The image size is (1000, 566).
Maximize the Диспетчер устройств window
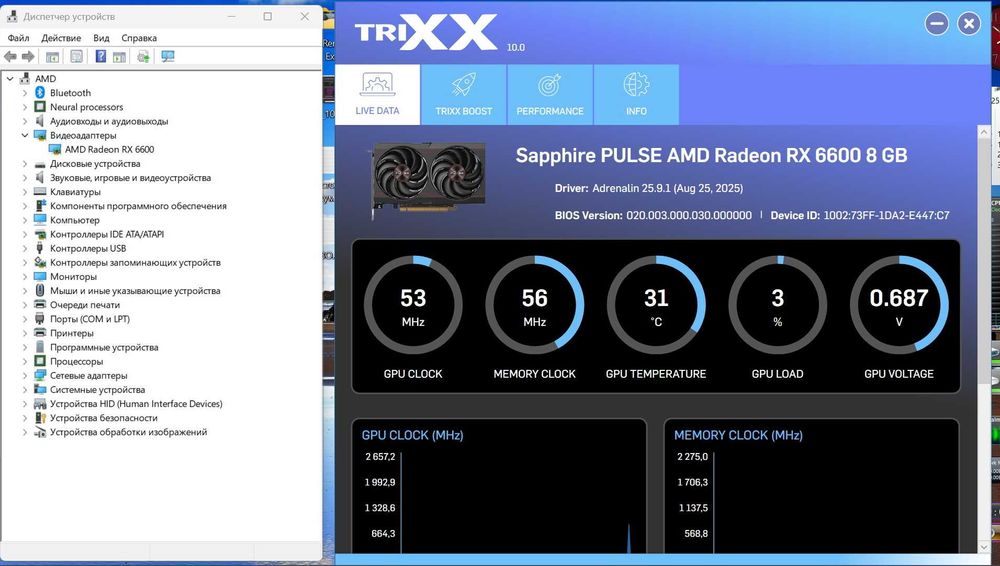pos(268,17)
